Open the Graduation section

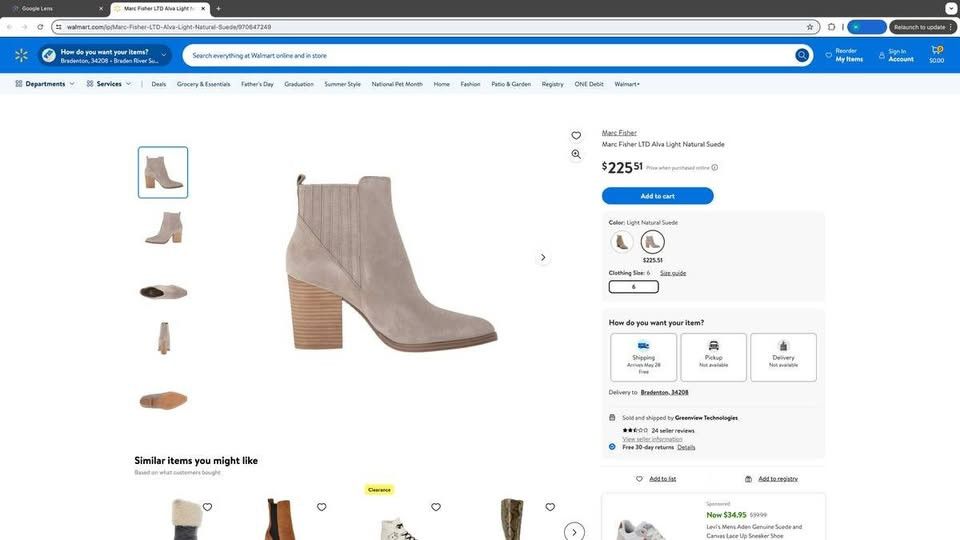[299, 84]
